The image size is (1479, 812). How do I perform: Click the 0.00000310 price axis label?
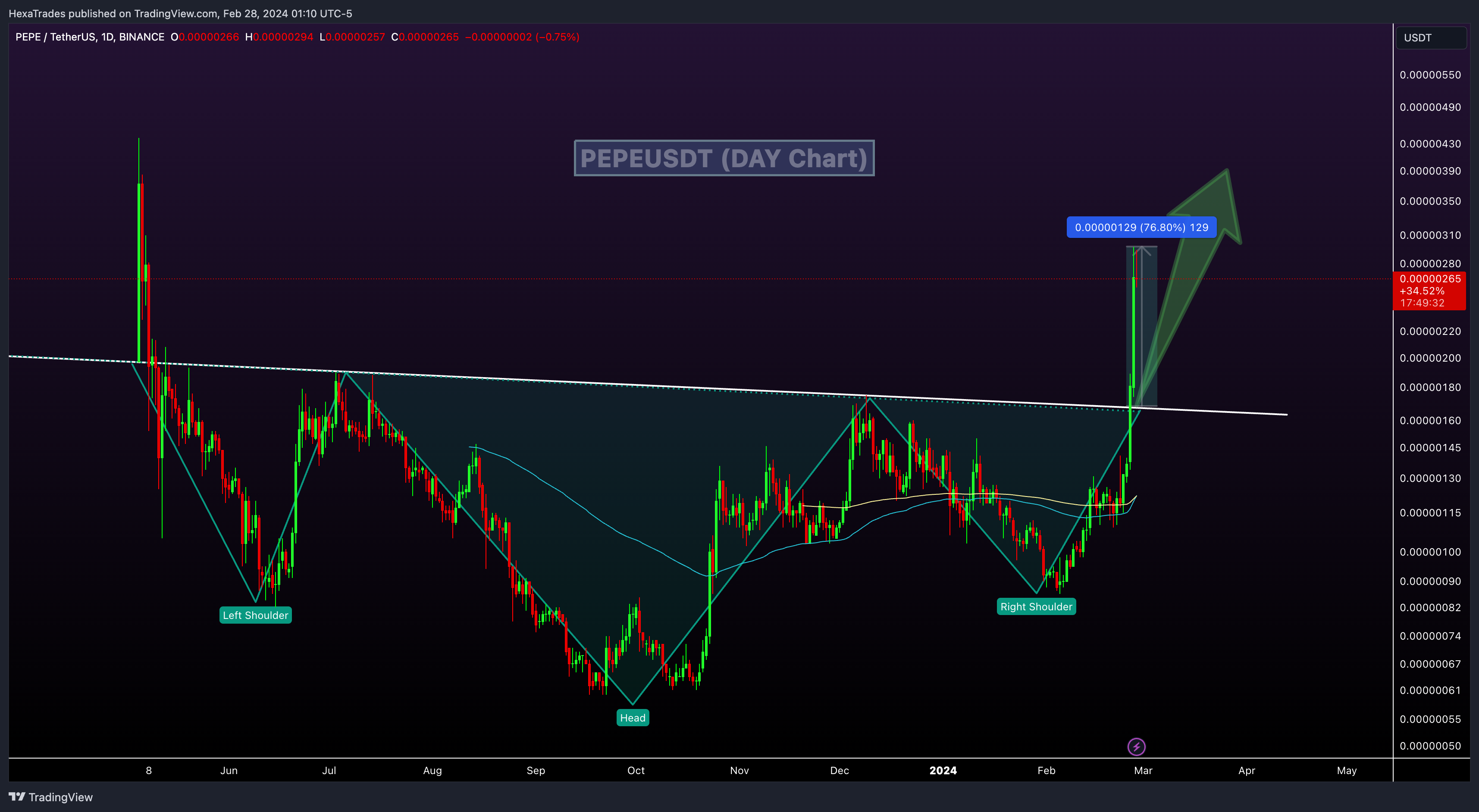[x=1430, y=235]
